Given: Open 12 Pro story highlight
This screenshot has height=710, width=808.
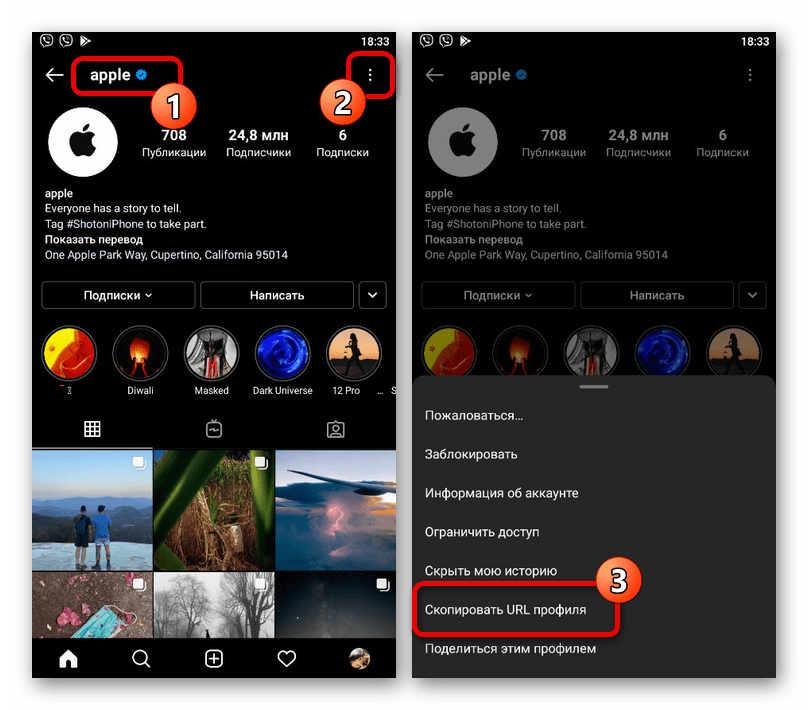Looking at the screenshot, I should [x=354, y=353].
